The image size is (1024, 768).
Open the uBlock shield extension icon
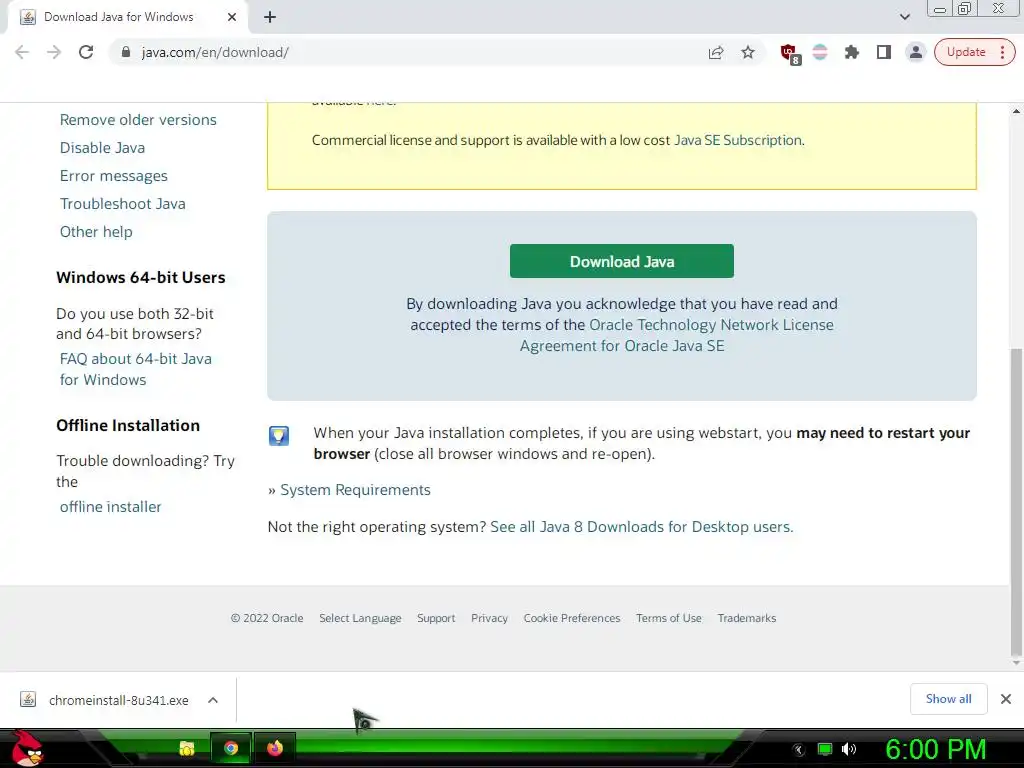click(790, 54)
